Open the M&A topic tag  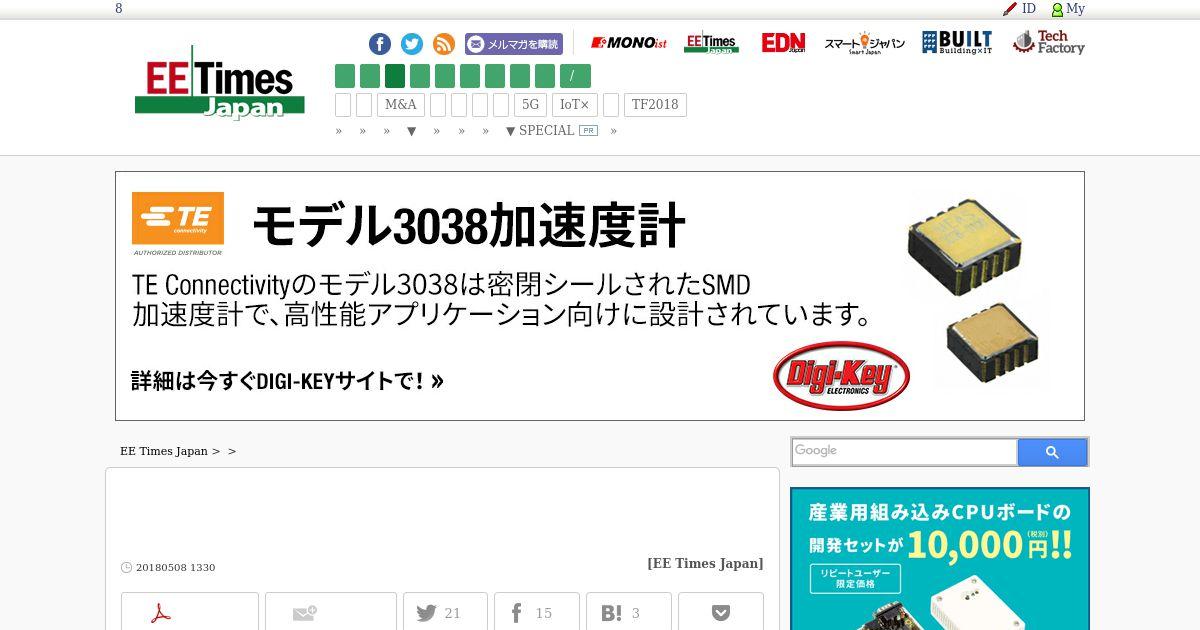click(401, 105)
